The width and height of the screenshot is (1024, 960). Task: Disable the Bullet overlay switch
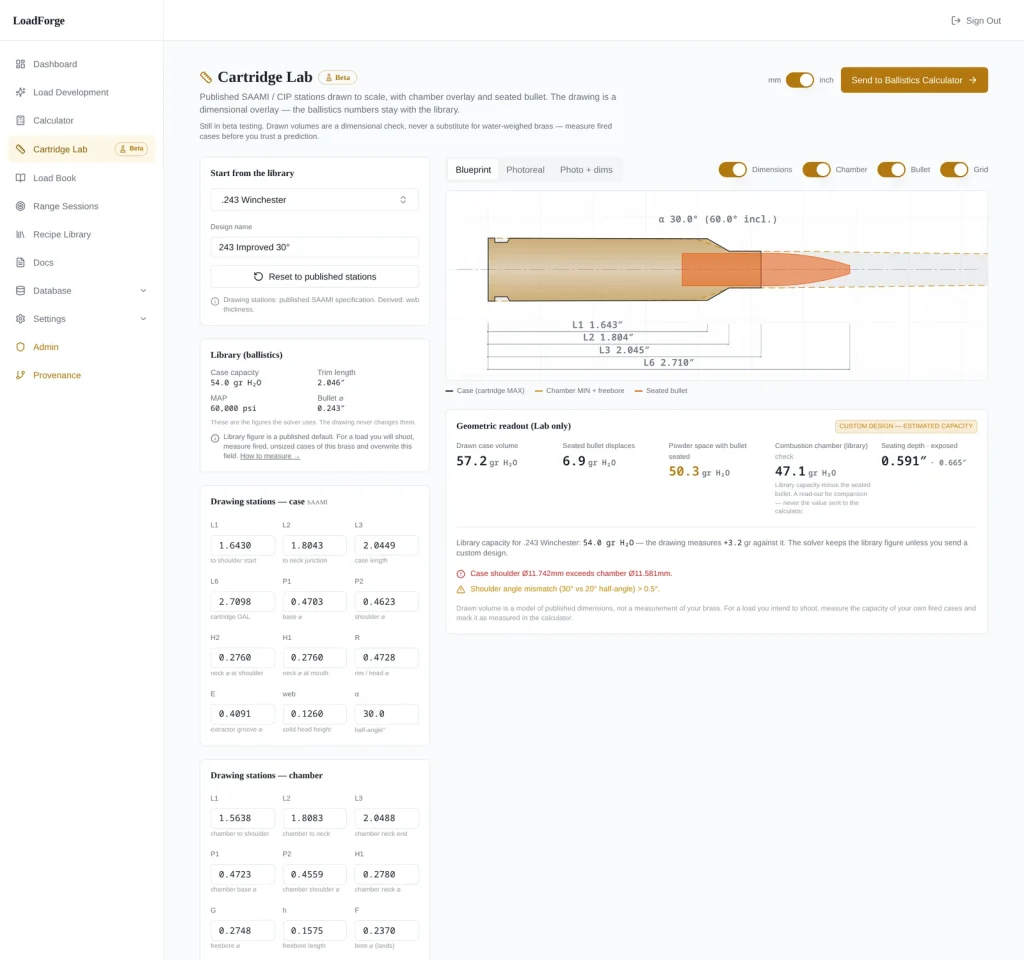pyautogui.click(x=891, y=170)
